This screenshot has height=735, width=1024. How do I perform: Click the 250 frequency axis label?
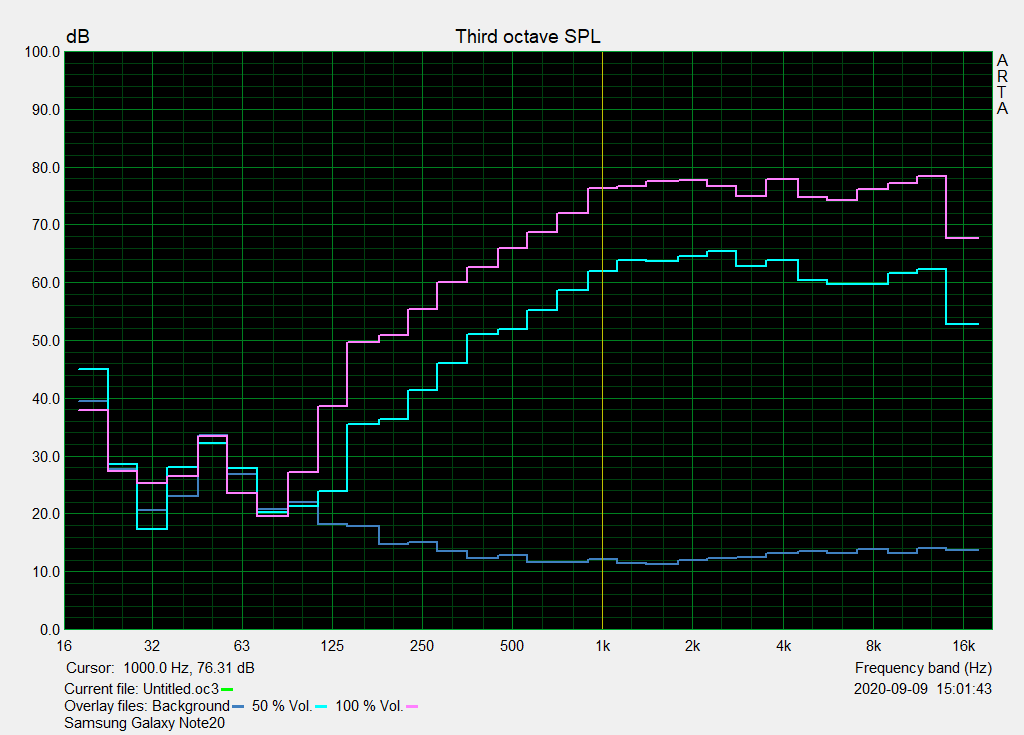tap(422, 646)
